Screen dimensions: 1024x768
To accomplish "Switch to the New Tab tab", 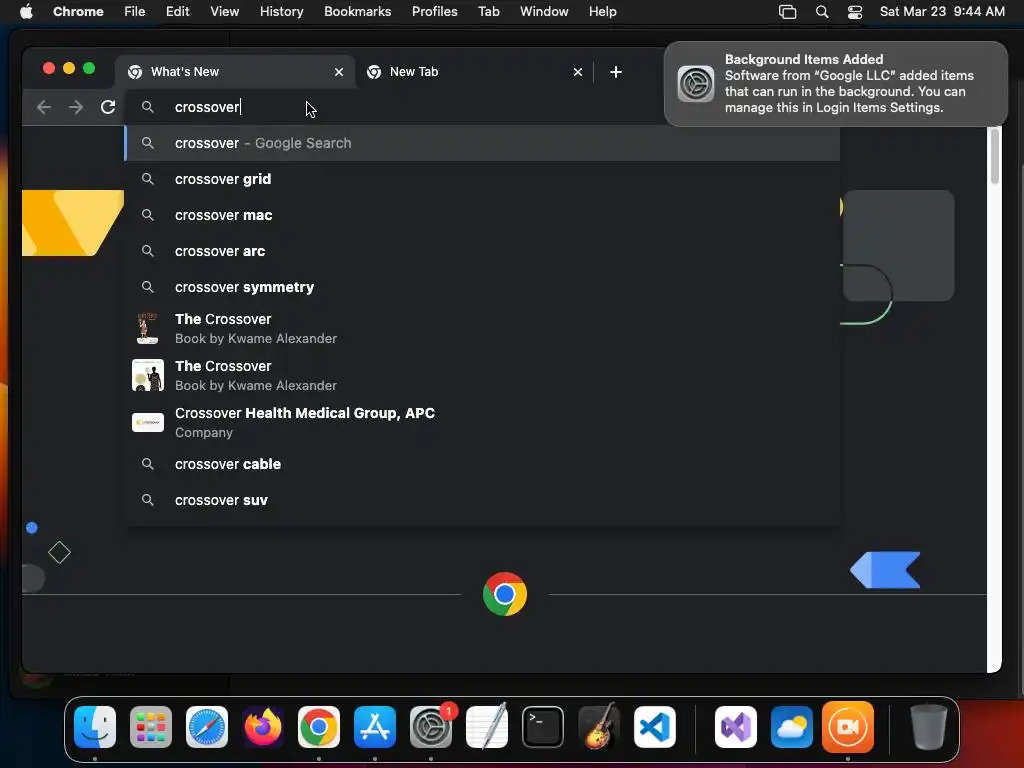I will click(474, 72).
